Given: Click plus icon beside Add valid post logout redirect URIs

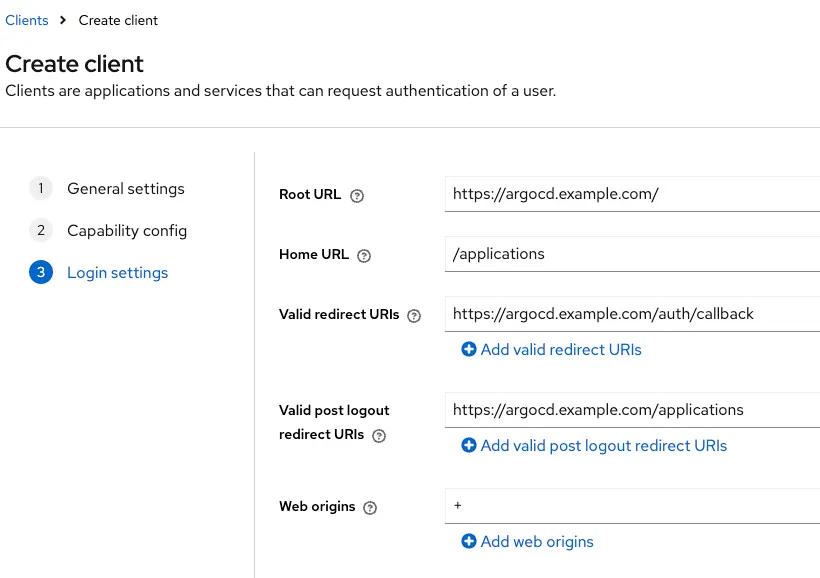Looking at the screenshot, I should click(x=468, y=446).
